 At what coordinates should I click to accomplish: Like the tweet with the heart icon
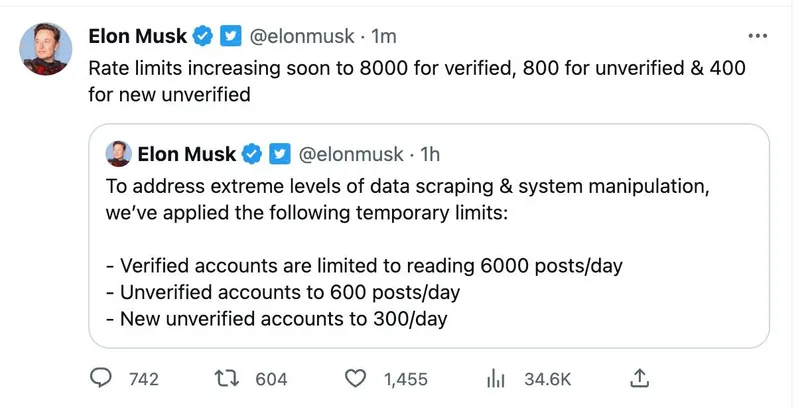tap(355, 378)
